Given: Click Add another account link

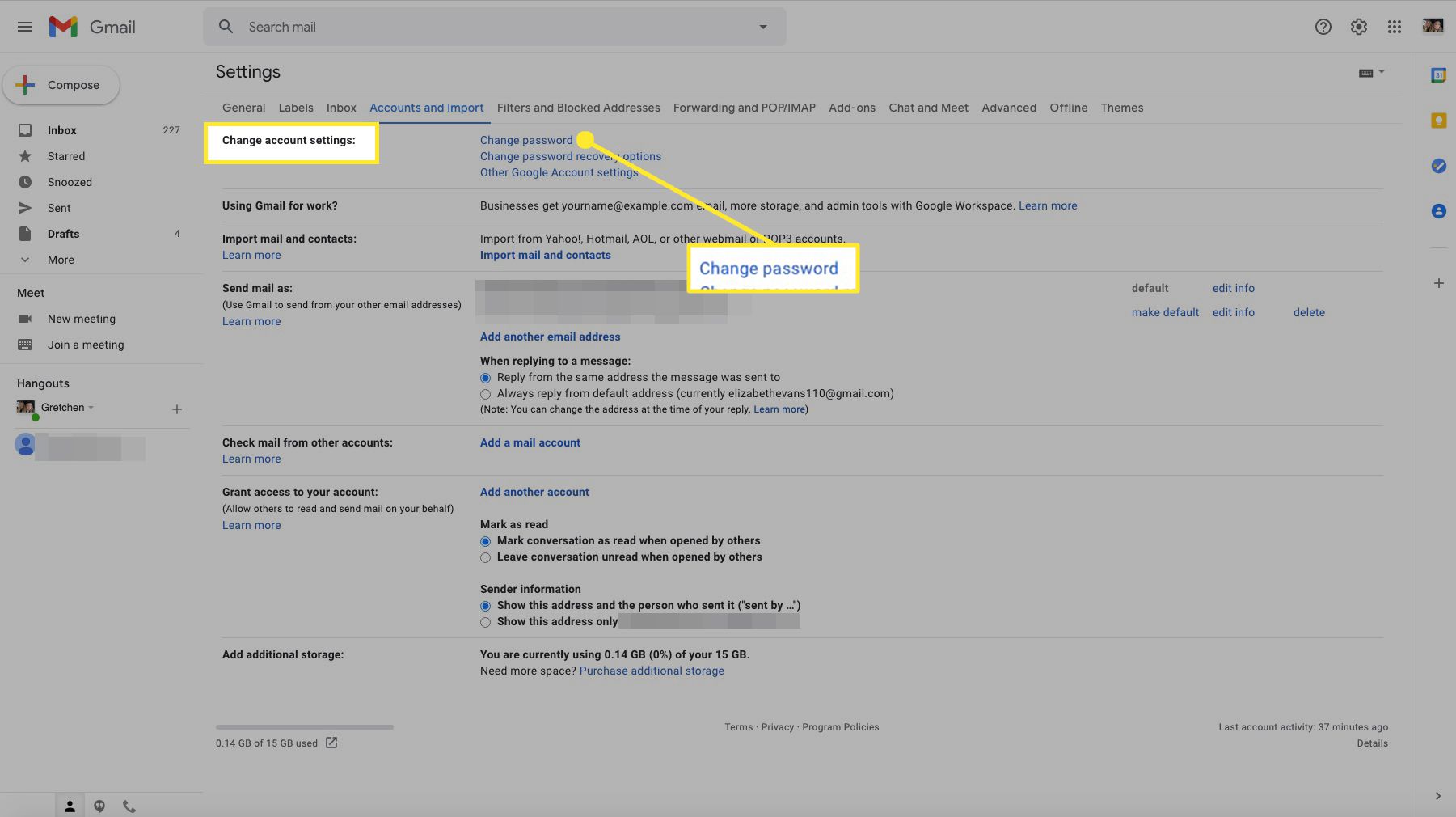Looking at the screenshot, I should click(534, 492).
